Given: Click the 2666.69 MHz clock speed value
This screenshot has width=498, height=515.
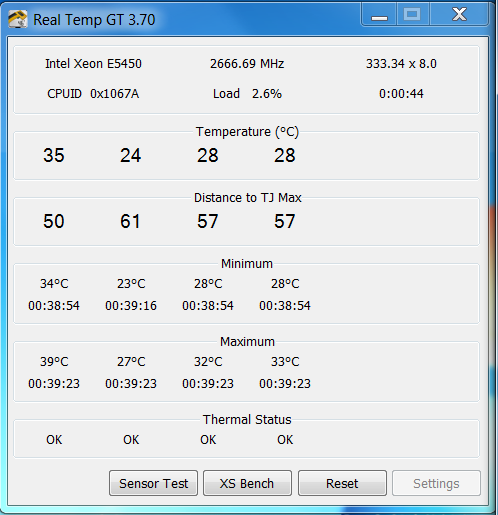Looking at the screenshot, I should click(247, 64).
